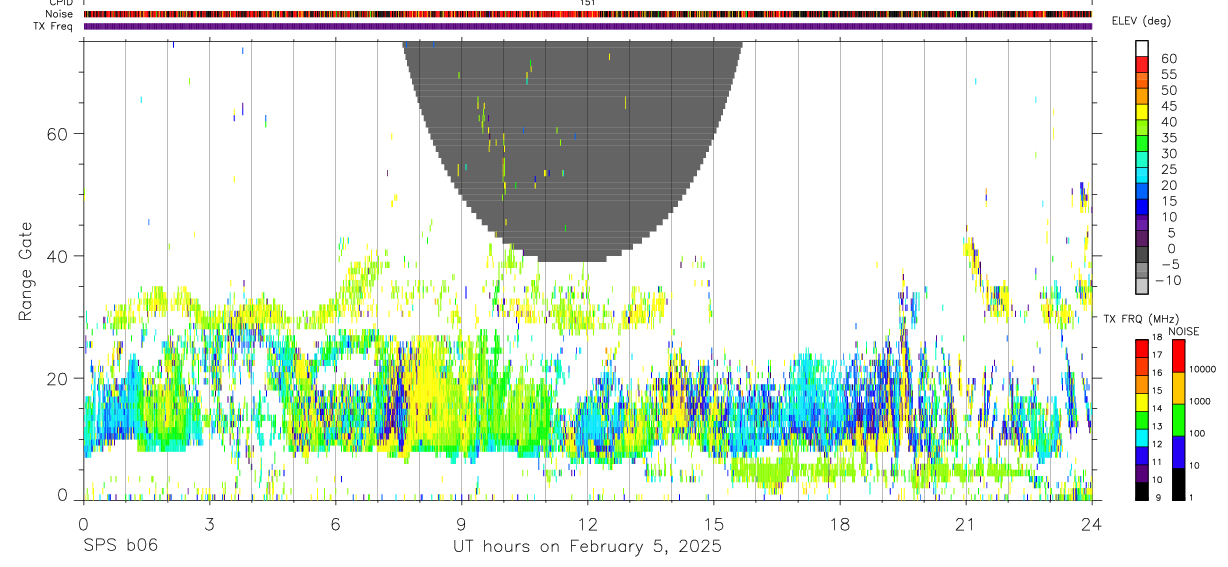This screenshot has width=1228, height=567.
Task: Click the '1000' label in the NOISE legend
Action: pyautogui.click(x=1201, y=400)
